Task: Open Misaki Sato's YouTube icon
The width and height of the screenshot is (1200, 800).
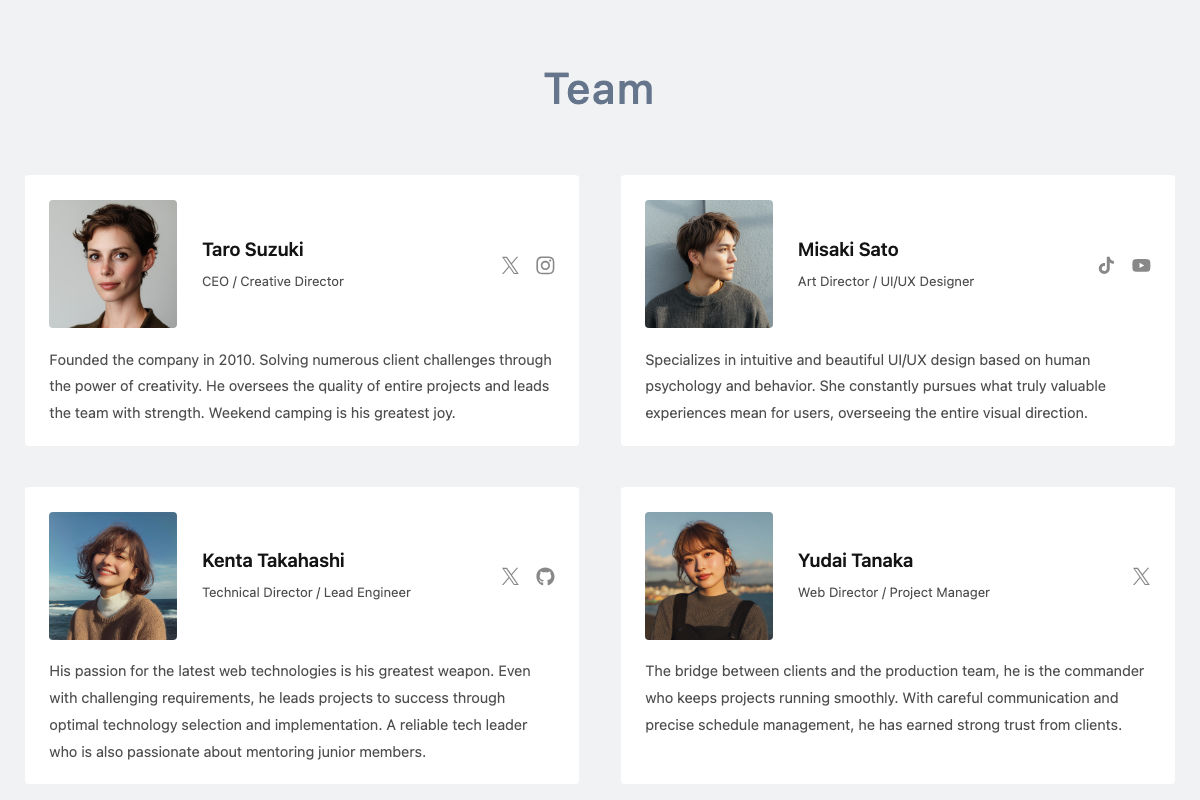Action: coord(1141,265)
